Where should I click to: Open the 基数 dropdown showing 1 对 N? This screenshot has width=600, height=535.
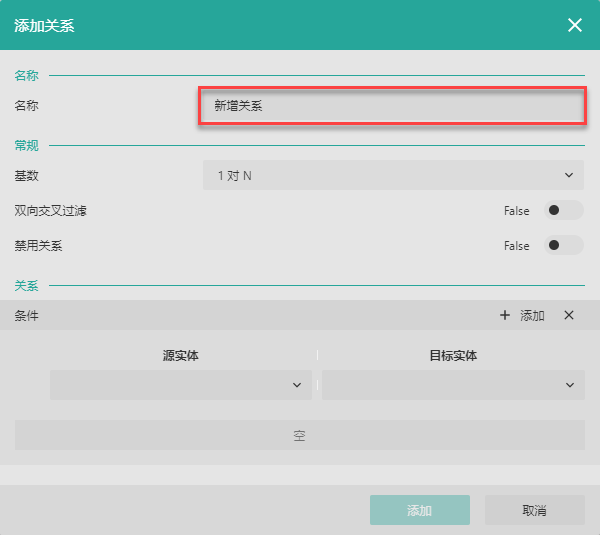click(x=392, y=175)
